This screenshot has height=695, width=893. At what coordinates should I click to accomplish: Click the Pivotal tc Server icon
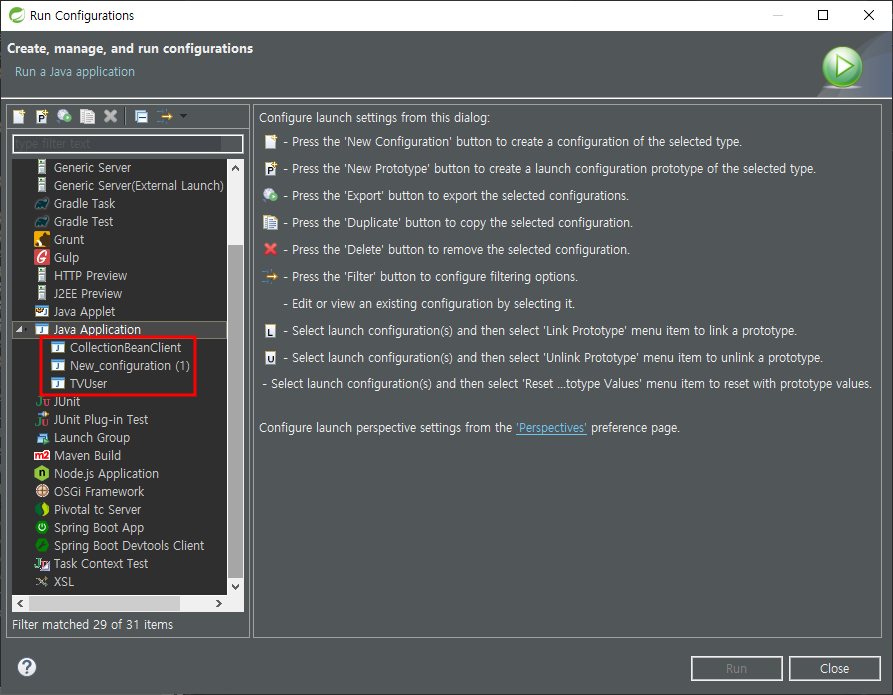[42, 509]
